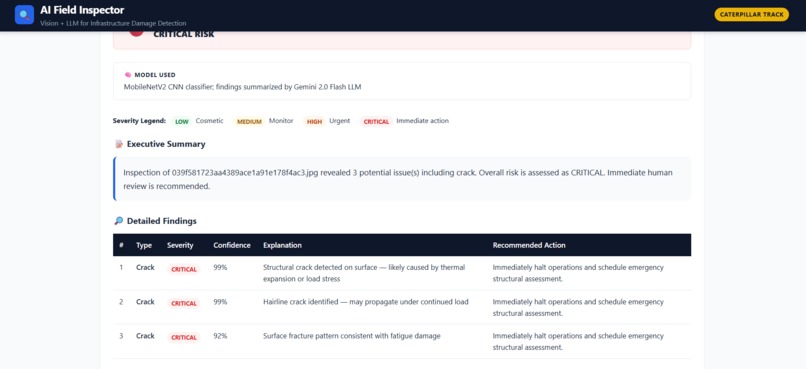The height and width of the screenshot is (369, 806).
Task: Select the hairline crack explanation text
Action: pyautogui.click(x=365, y=302)
